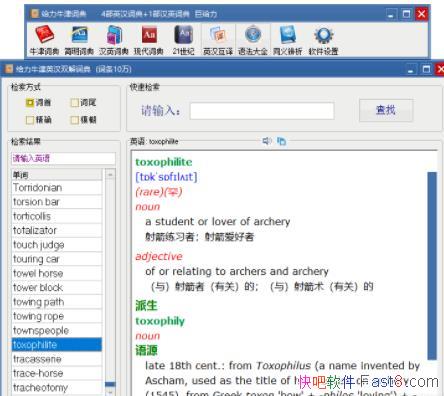The width and height of the screenshot is (444, 396).
Task: Open the 21世纪 dictionary icon
Action: (x=184, y=40)
